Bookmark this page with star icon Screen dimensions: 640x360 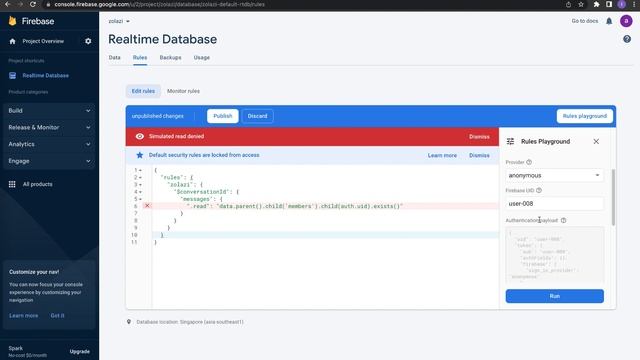coord(581,4)
